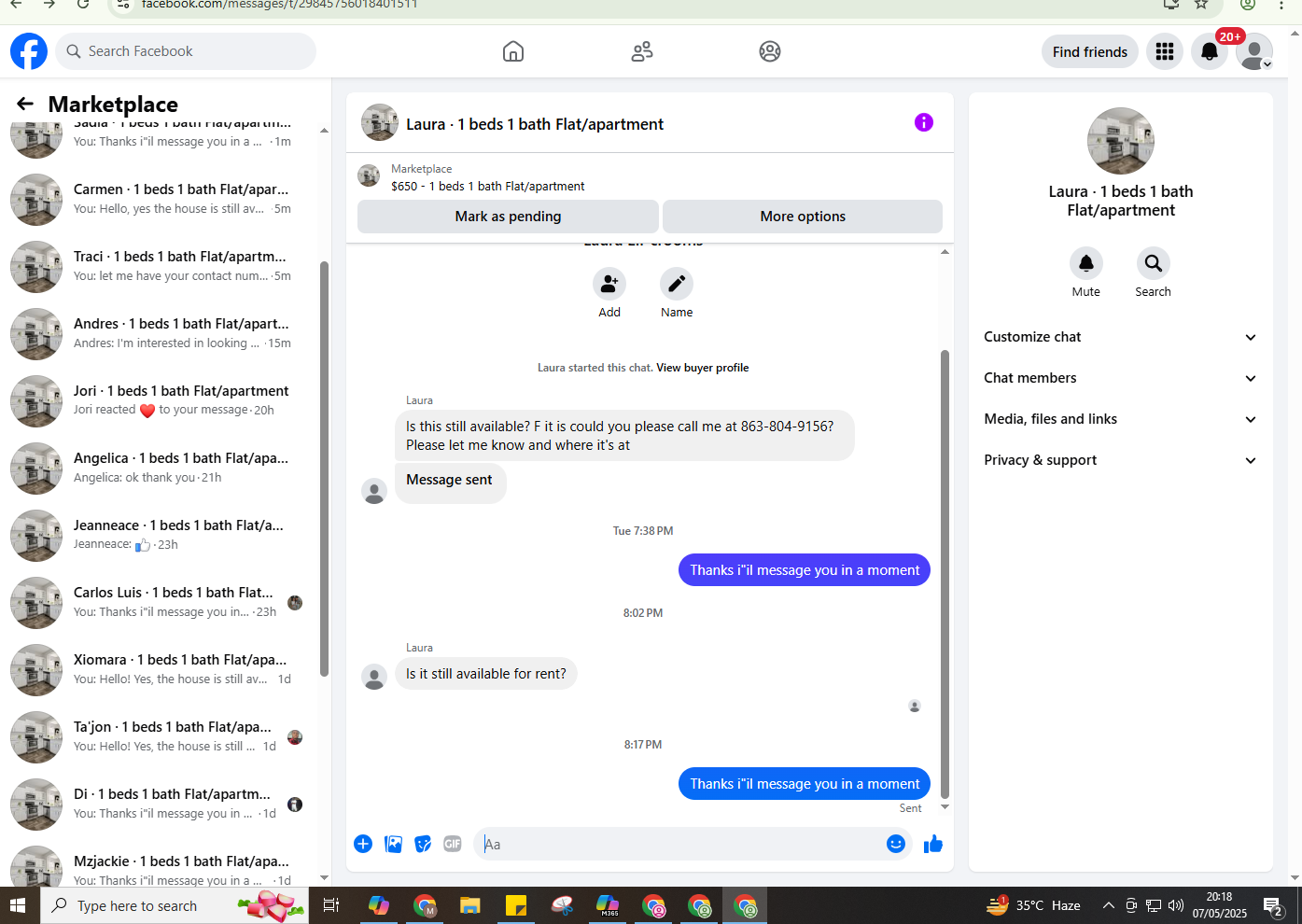Open Windows Start menu

click(x=18, y=905)
